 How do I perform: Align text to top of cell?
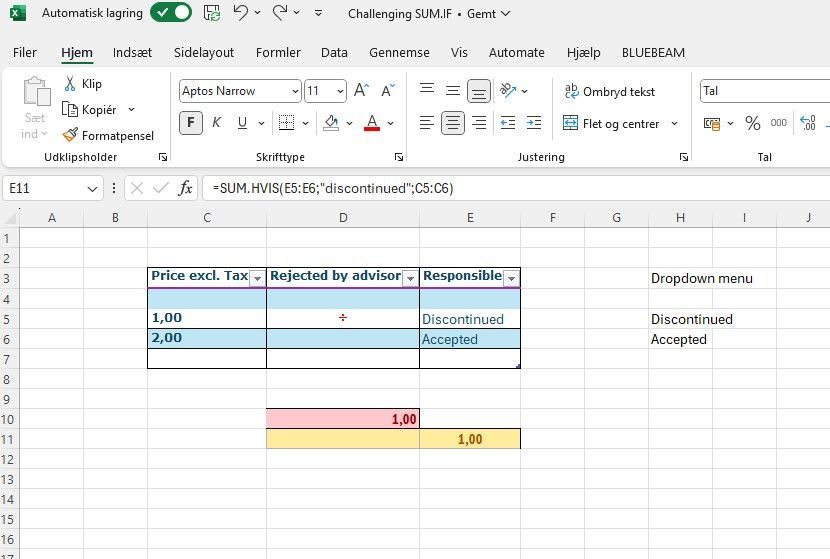coord(427,91)
